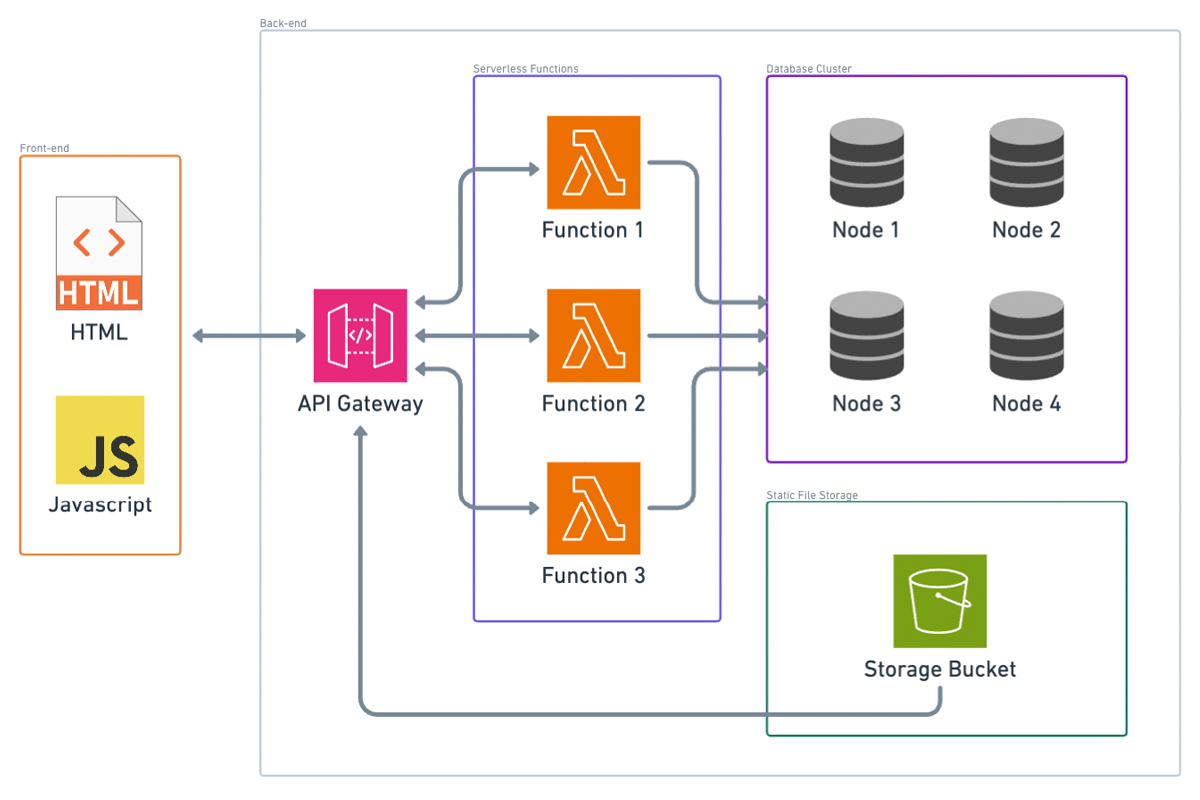Viewport: 1200px width, 800px height.
Task: Select the Serverless Functions group label
Action: [525, 69]
